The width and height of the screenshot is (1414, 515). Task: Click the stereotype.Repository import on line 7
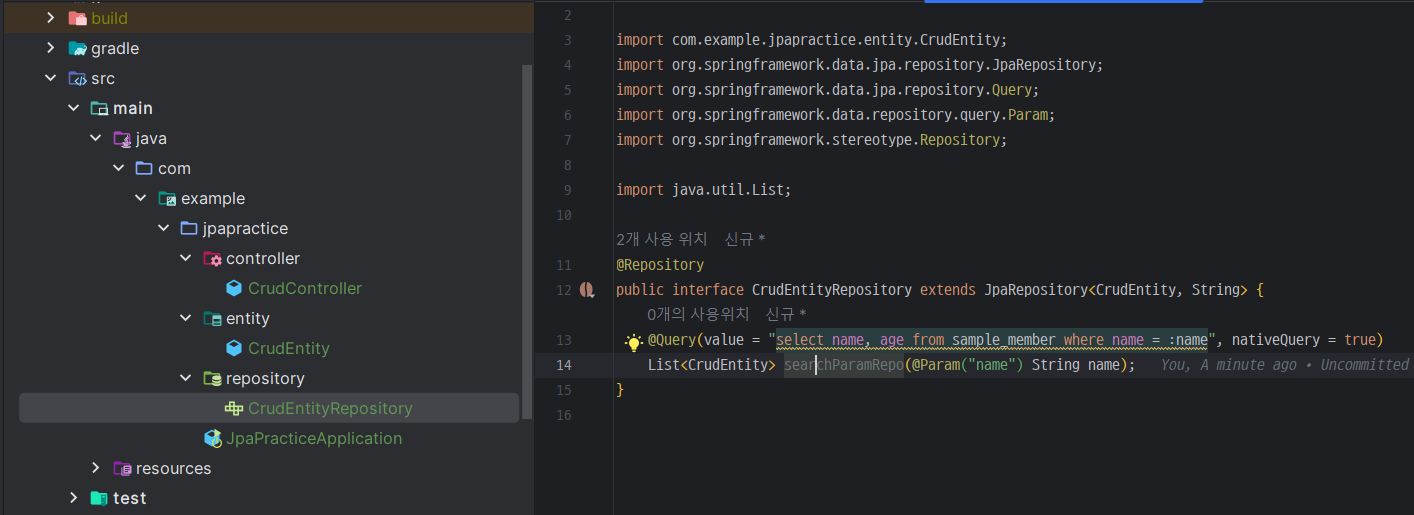tap(812, 140)
